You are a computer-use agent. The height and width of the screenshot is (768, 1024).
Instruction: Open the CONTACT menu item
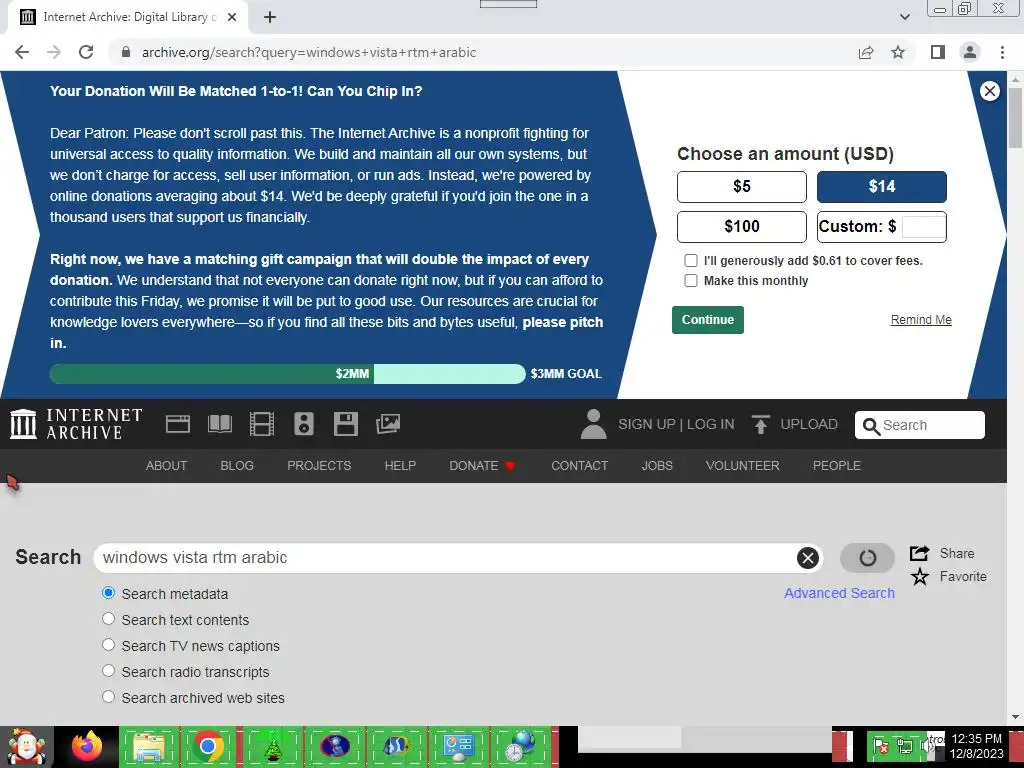(x=579, y=466)
